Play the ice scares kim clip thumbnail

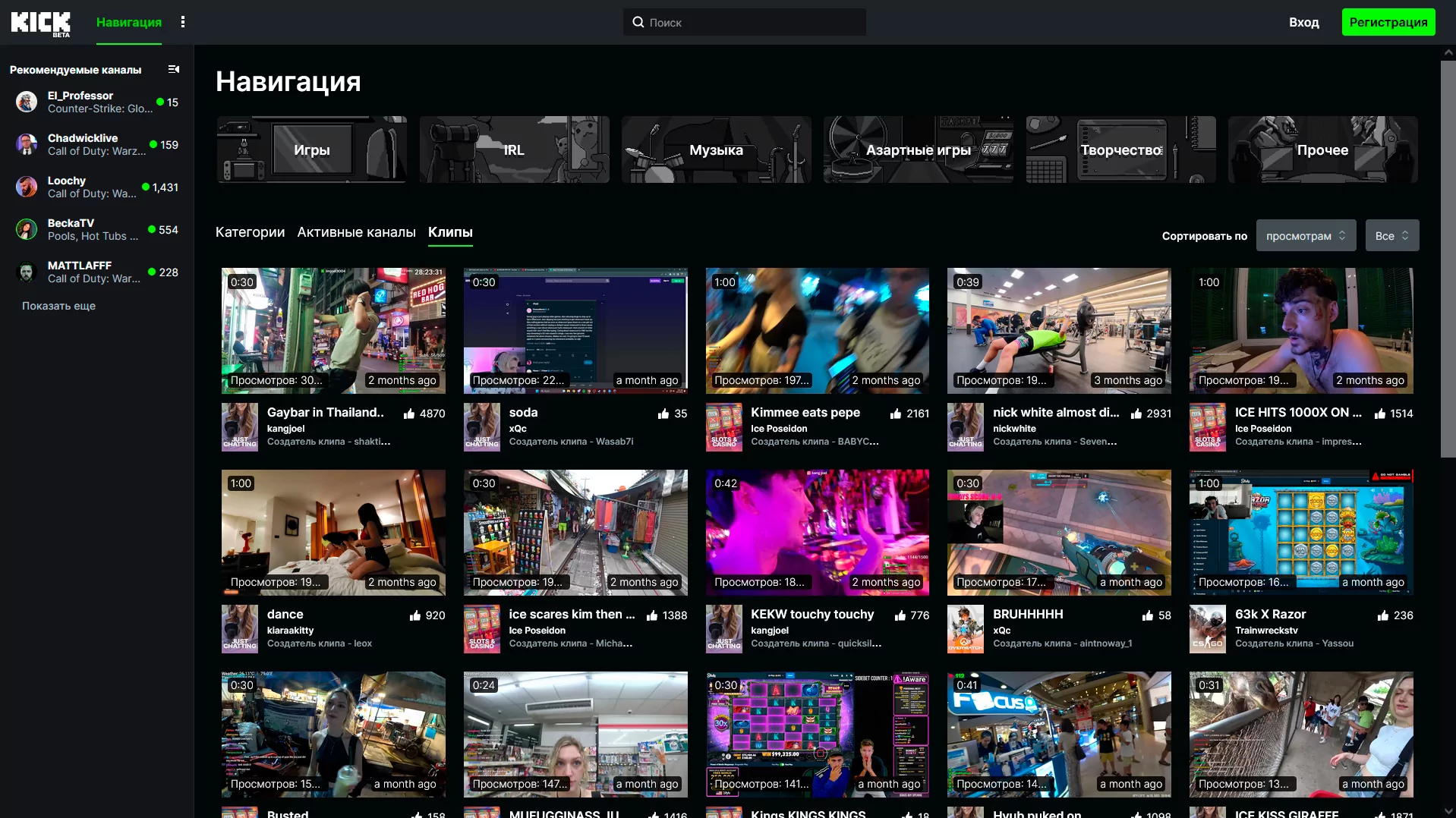(x=575, y=533)
